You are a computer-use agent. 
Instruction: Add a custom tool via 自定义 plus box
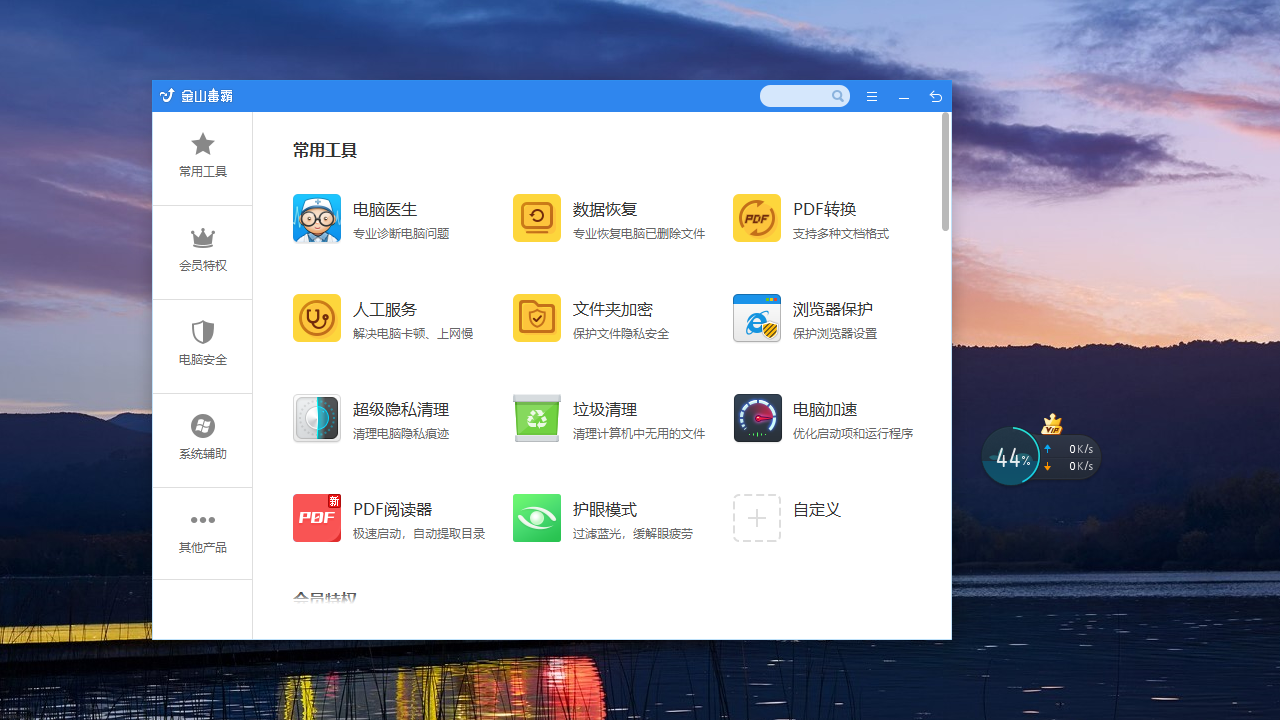(757, 518)
